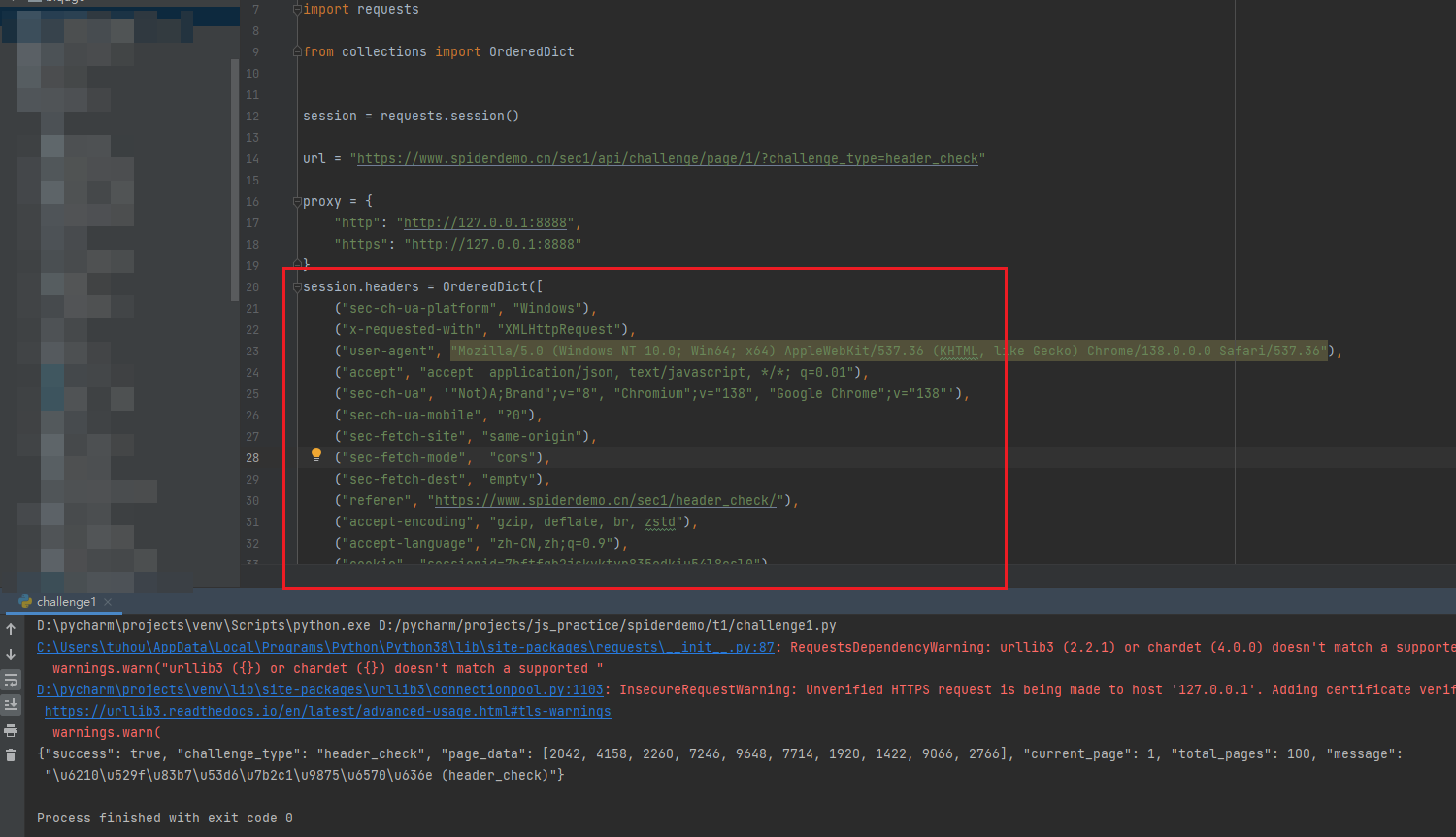Clear all console output with trash icon
The image size is (1456, 837).
click(11, 755)
